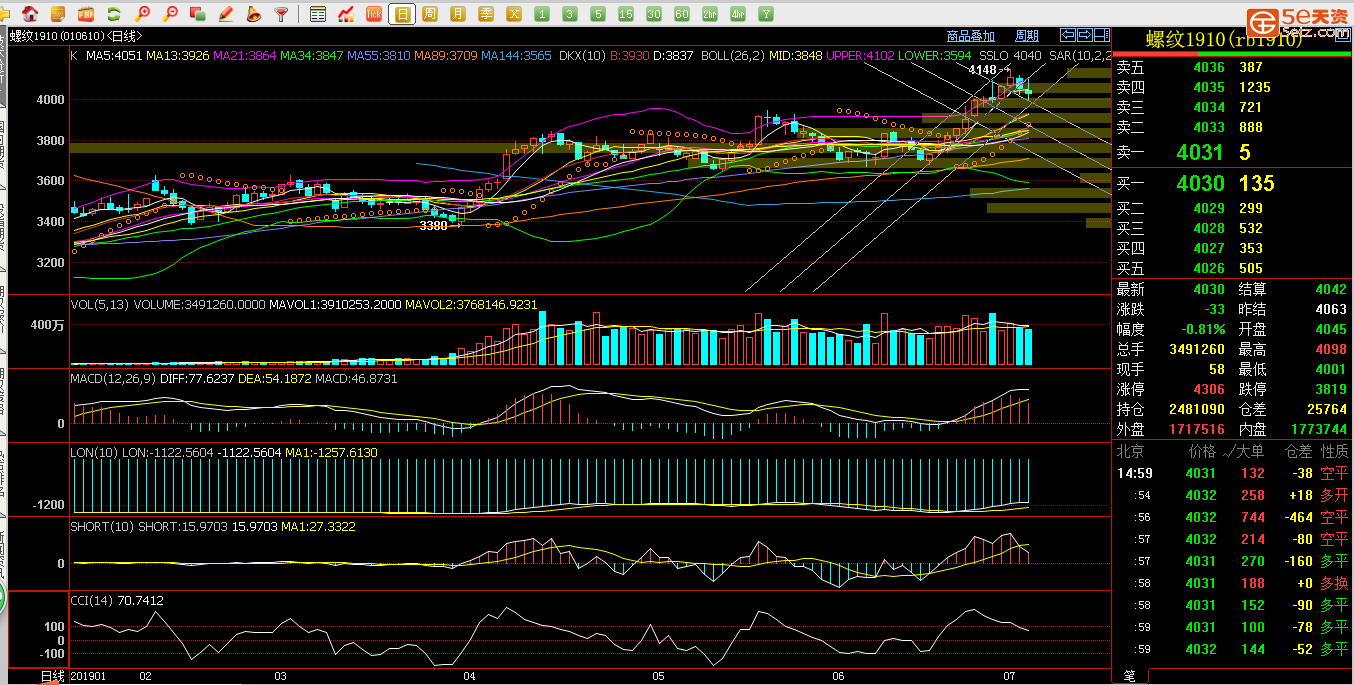
Task: Switch to the 1-minute period button
Action: pos(542,14)
